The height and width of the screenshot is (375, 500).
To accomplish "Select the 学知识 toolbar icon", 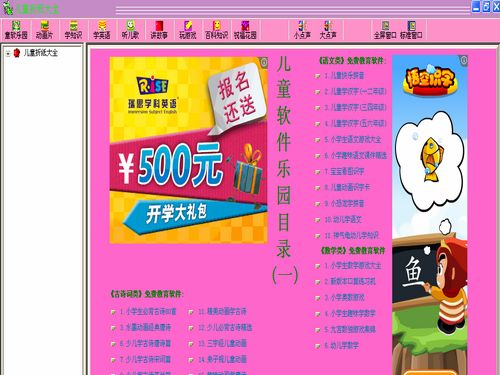I will pyautogui.click(x=73, y=30).
